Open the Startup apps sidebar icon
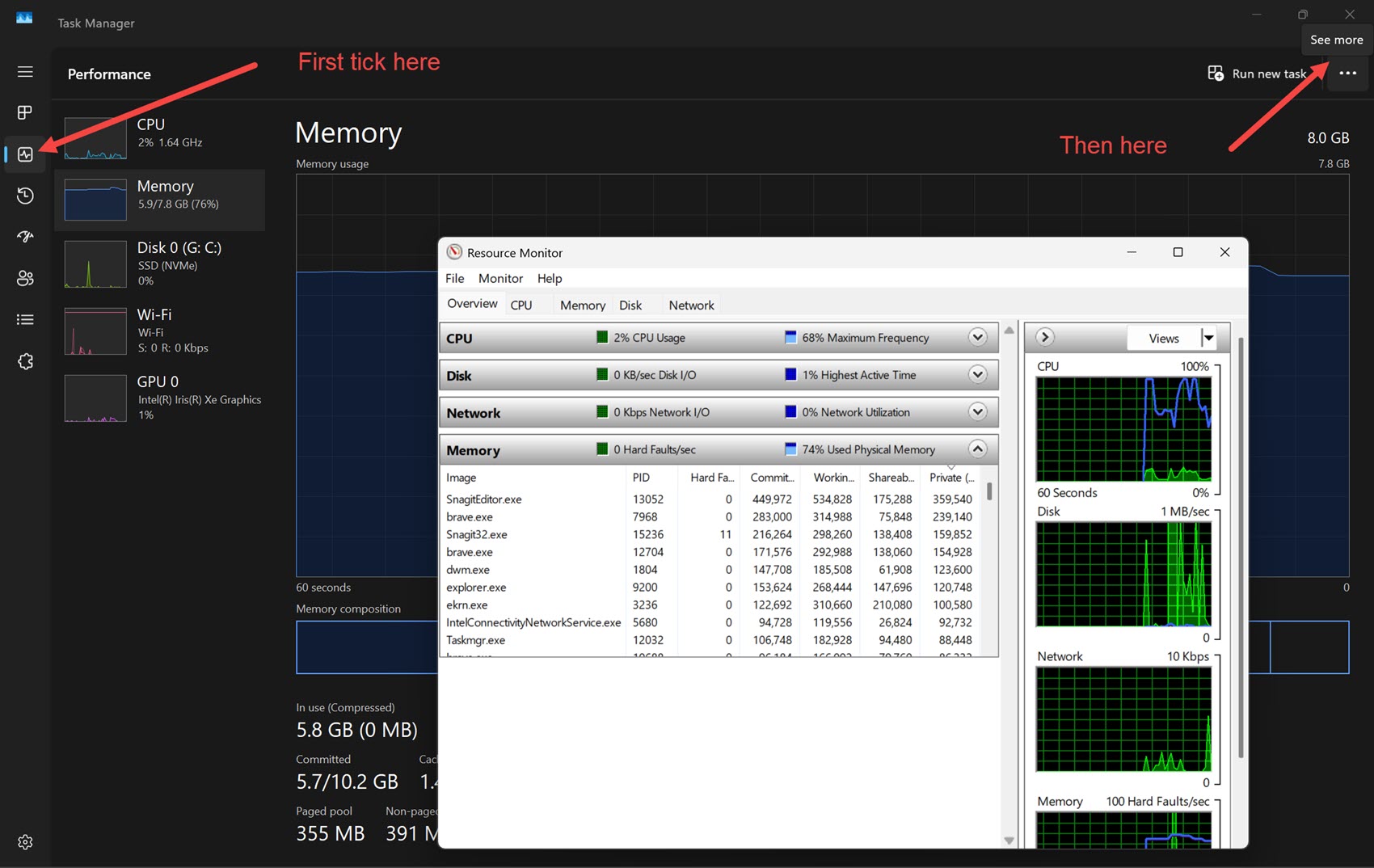The image size is (1374, 868). [x=25, y=237]
